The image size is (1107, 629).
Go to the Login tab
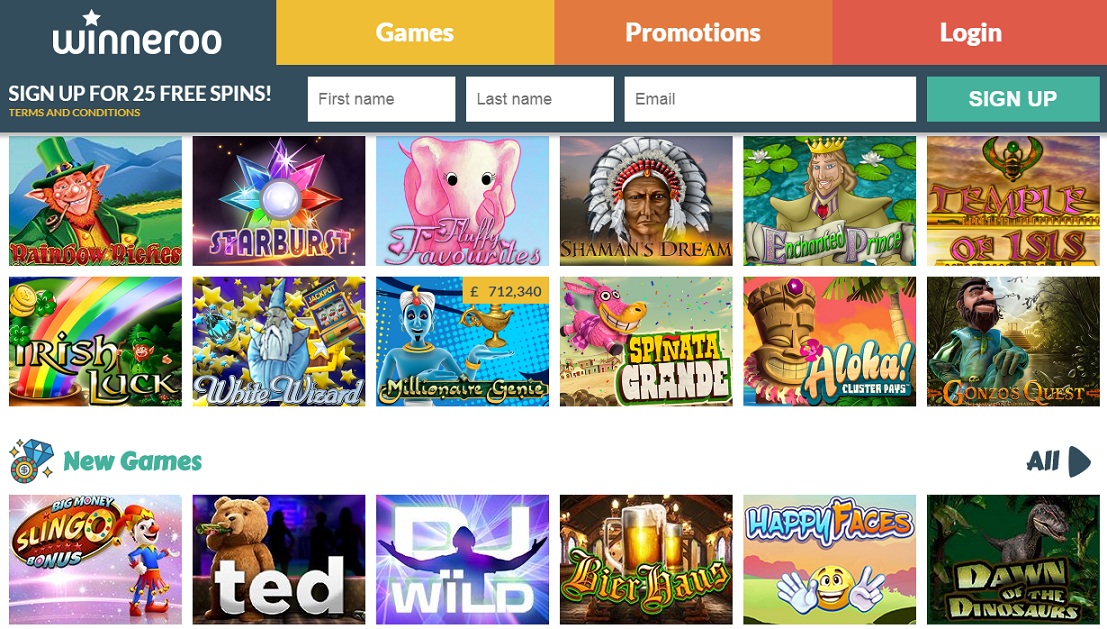pyautogui.click(x=970, y=32)
